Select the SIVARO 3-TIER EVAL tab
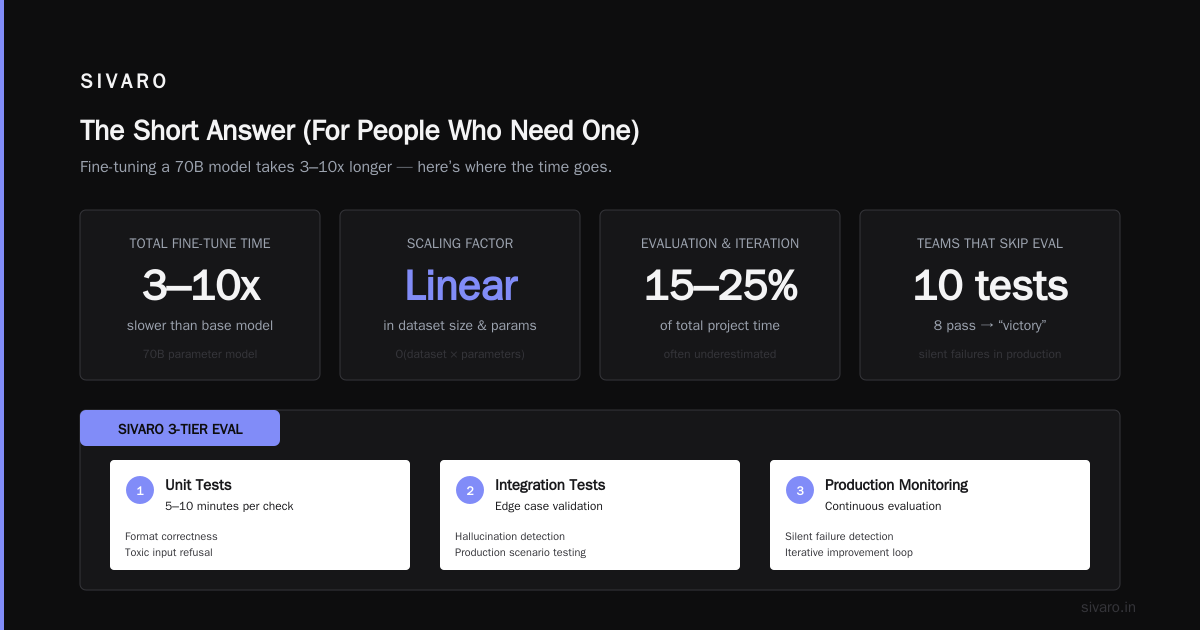 click(x=180, y=428)
